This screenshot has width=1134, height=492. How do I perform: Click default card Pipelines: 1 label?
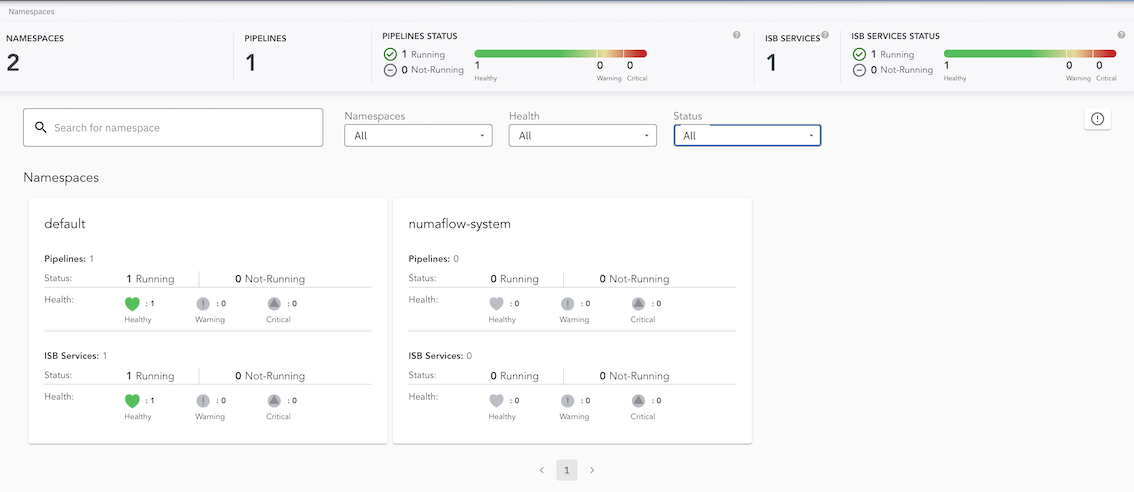click(x=69, y=258)
